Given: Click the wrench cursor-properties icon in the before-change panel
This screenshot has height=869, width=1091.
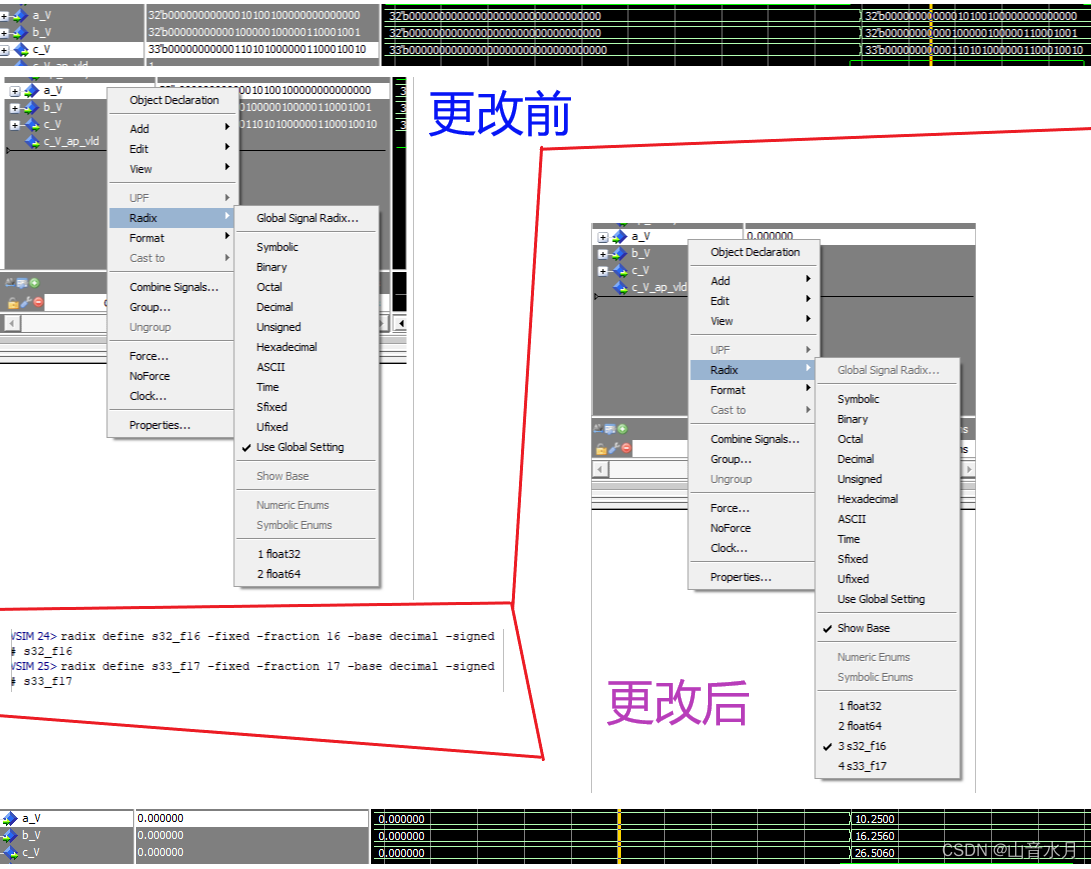Looking at the screenshot, I should tap(26, 302).
